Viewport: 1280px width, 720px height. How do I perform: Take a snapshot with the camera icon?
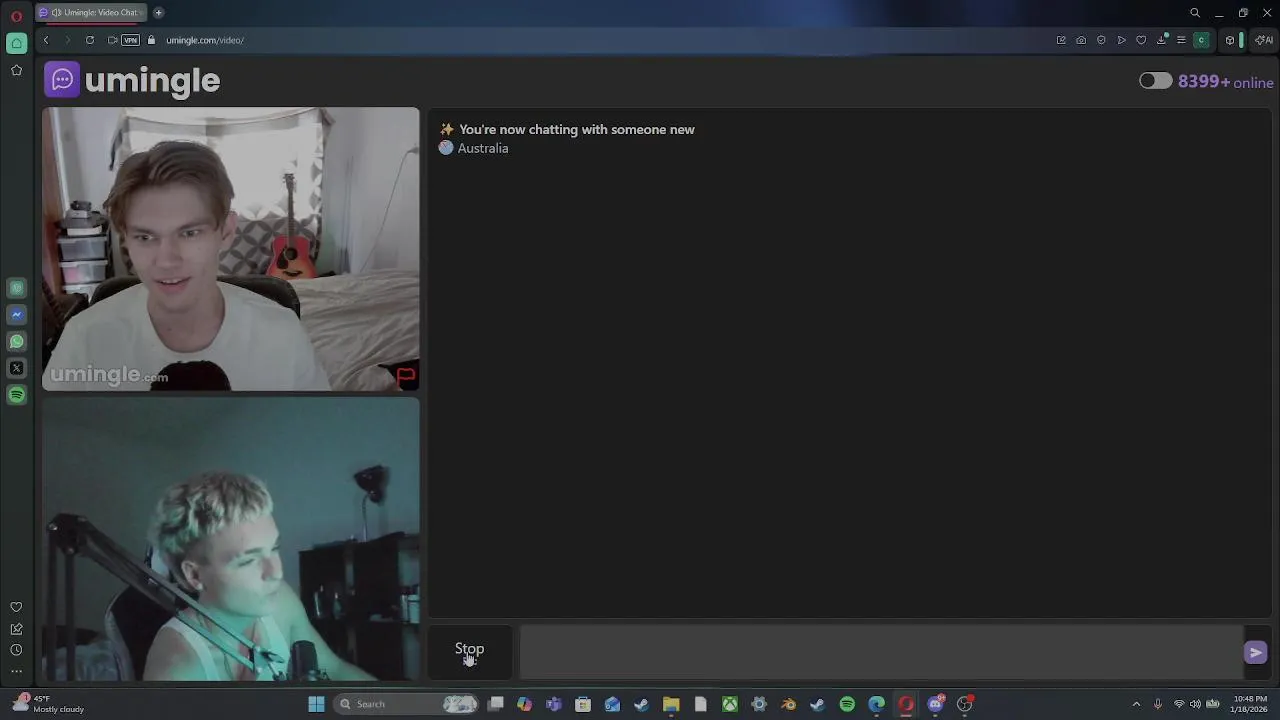pyautogui.click(x=1081, y=40)
